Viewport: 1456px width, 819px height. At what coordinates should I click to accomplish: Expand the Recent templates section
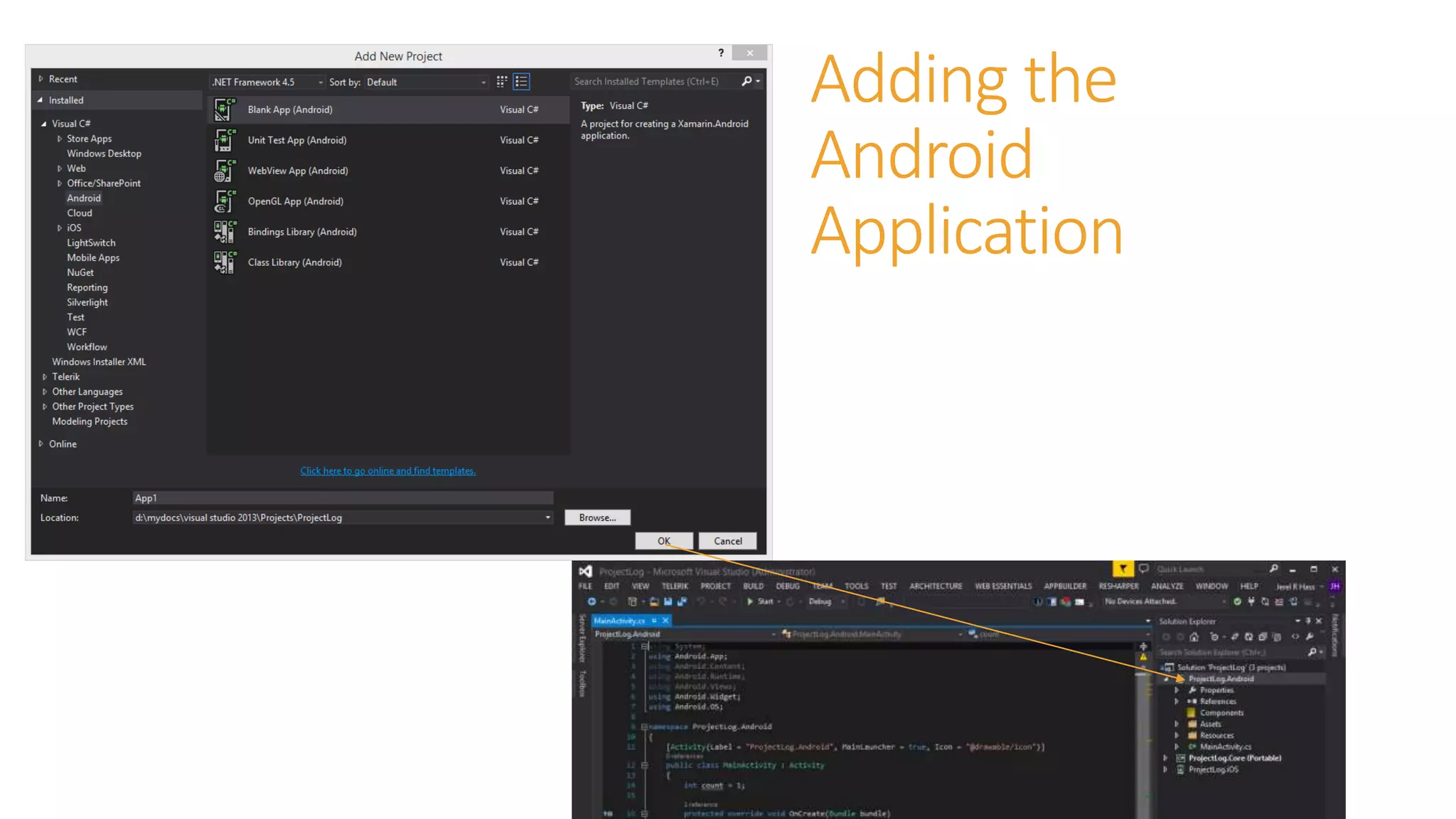pyautogui.click(x=41, y=79)
